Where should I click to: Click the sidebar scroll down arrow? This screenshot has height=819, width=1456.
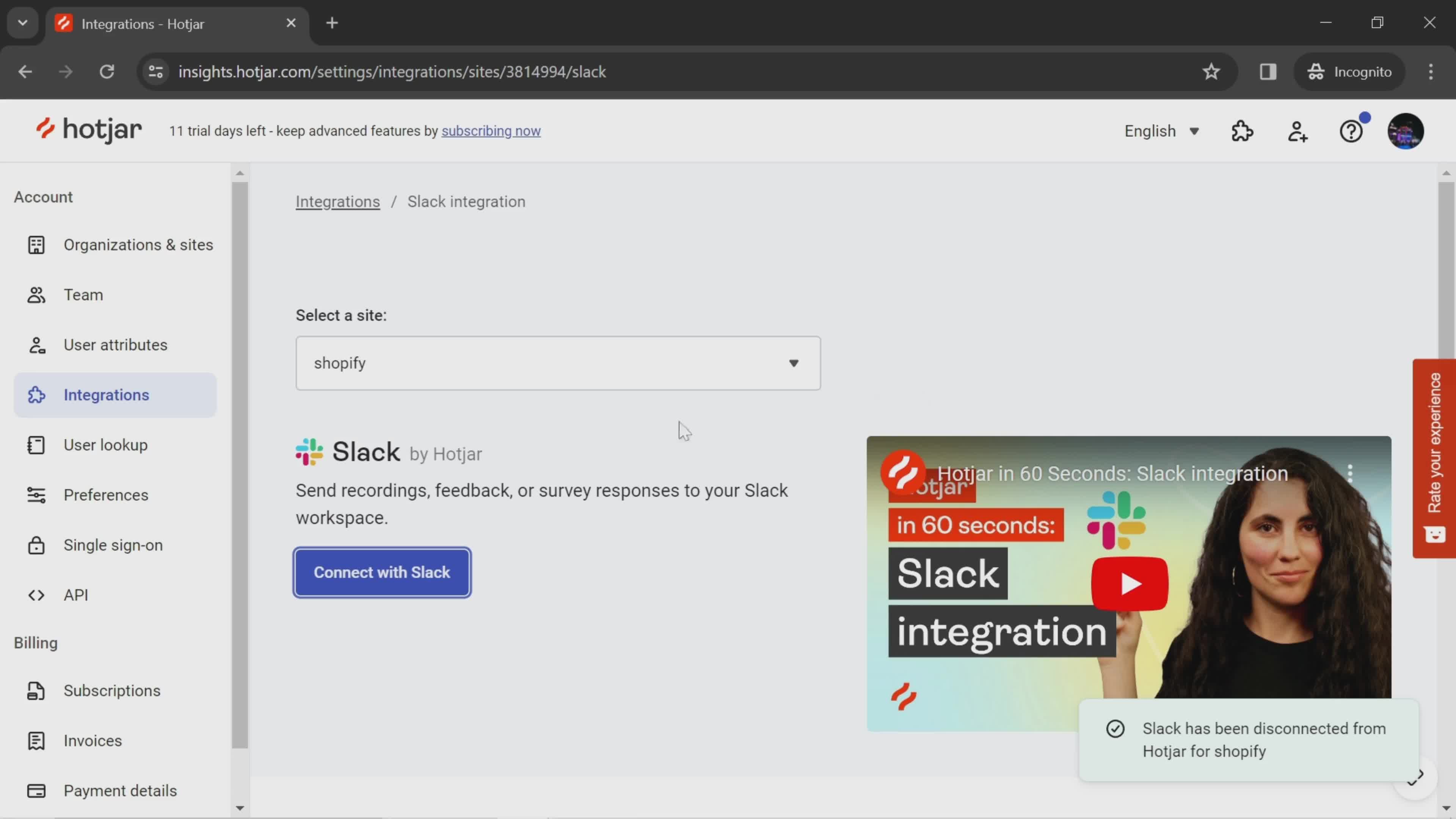pos(240,808)
